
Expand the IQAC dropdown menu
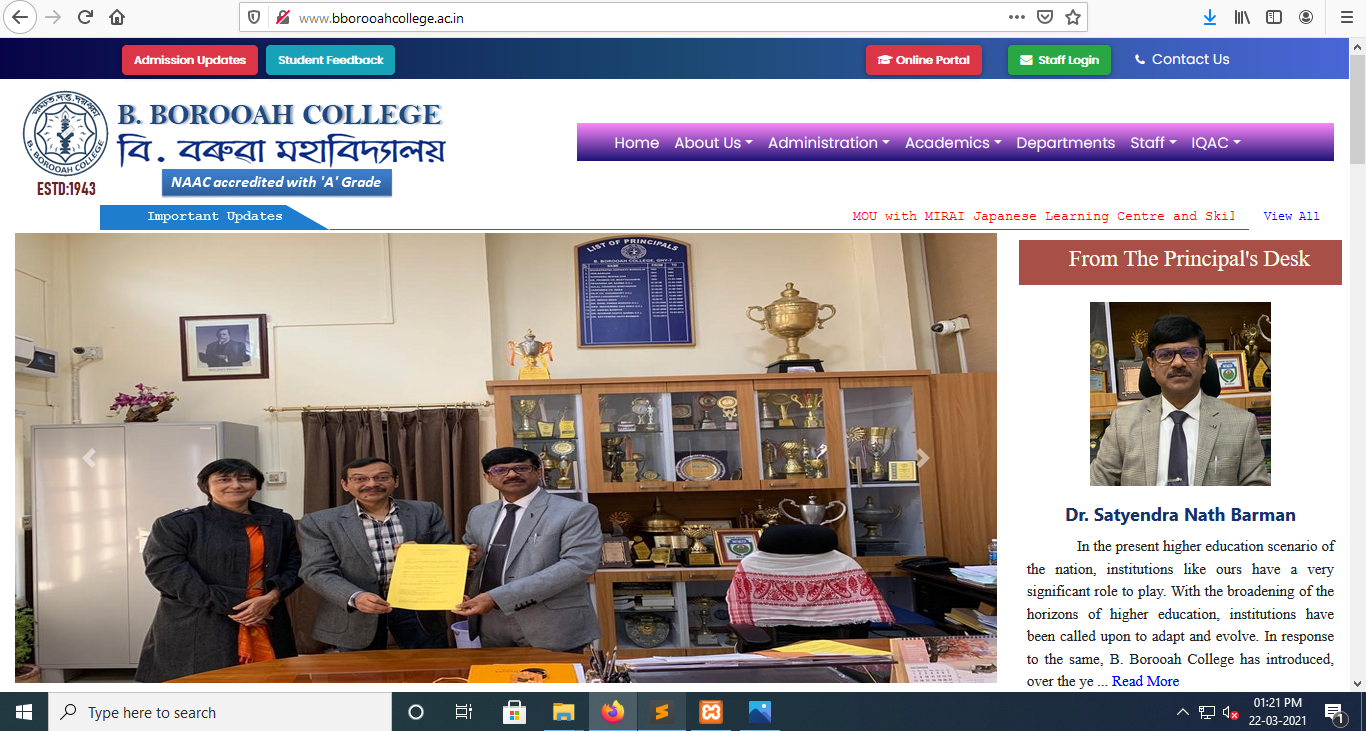coord(1216,143)
